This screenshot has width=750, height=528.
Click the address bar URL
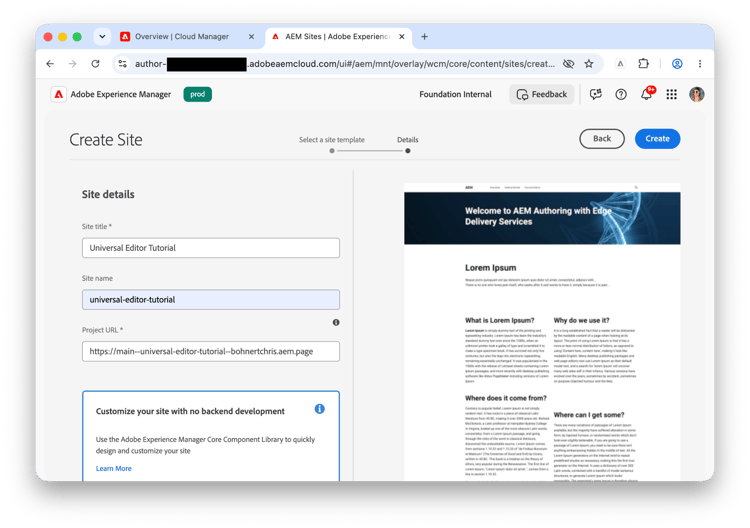[344, 64]
